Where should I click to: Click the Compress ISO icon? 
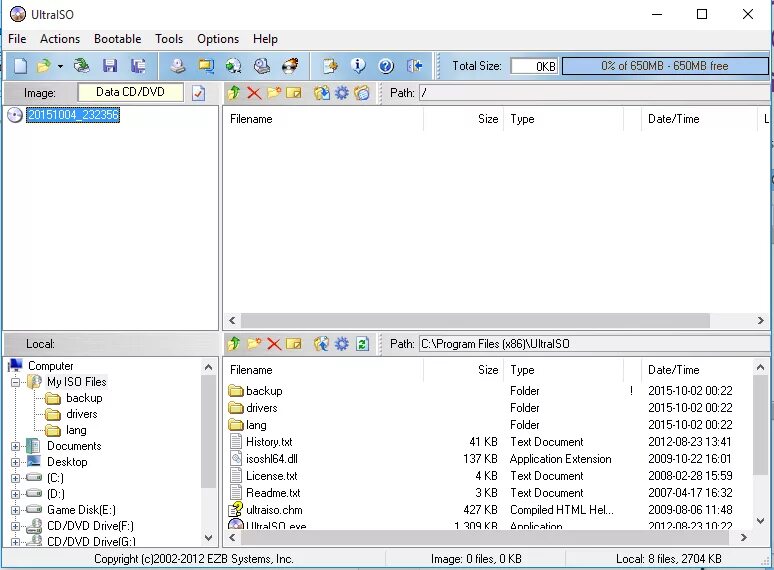pyautogui.click(x=206, y=66)
